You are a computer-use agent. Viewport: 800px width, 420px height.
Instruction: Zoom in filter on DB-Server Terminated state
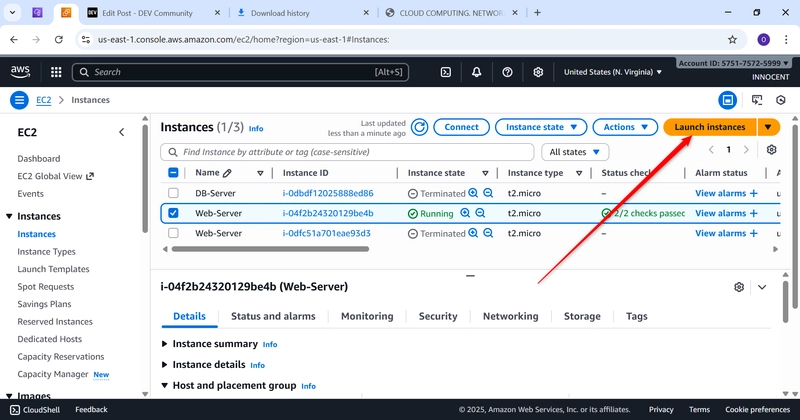click(473, 193)
